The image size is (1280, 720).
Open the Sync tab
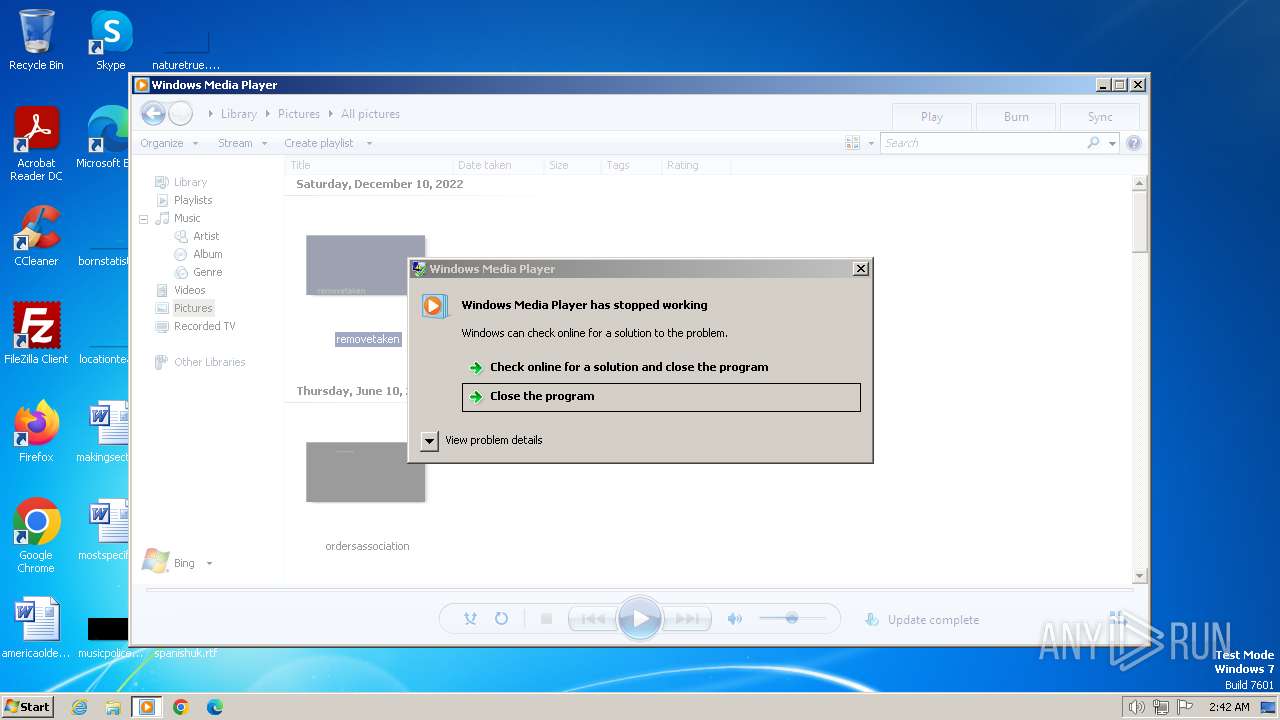[x=1100, y=116]
